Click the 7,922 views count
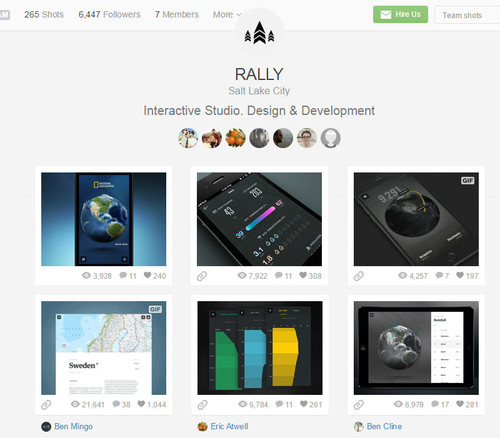 252,276
